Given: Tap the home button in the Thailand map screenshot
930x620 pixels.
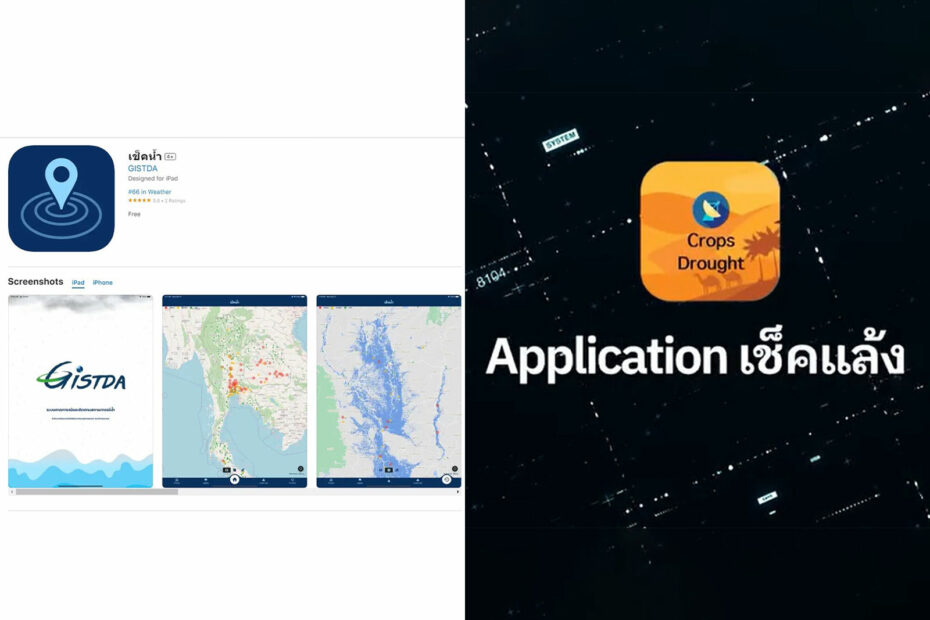Looking at the screenshot, I should [x=234, y=479].
